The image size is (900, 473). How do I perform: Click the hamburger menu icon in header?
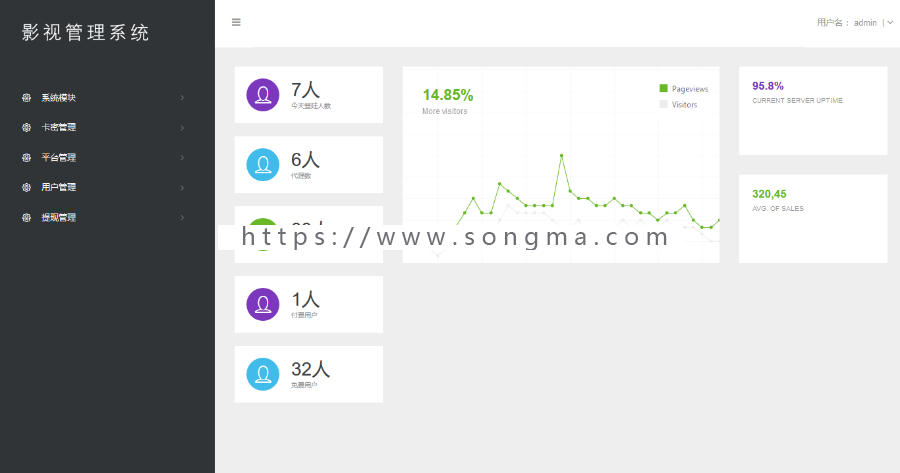click(236, 22)
